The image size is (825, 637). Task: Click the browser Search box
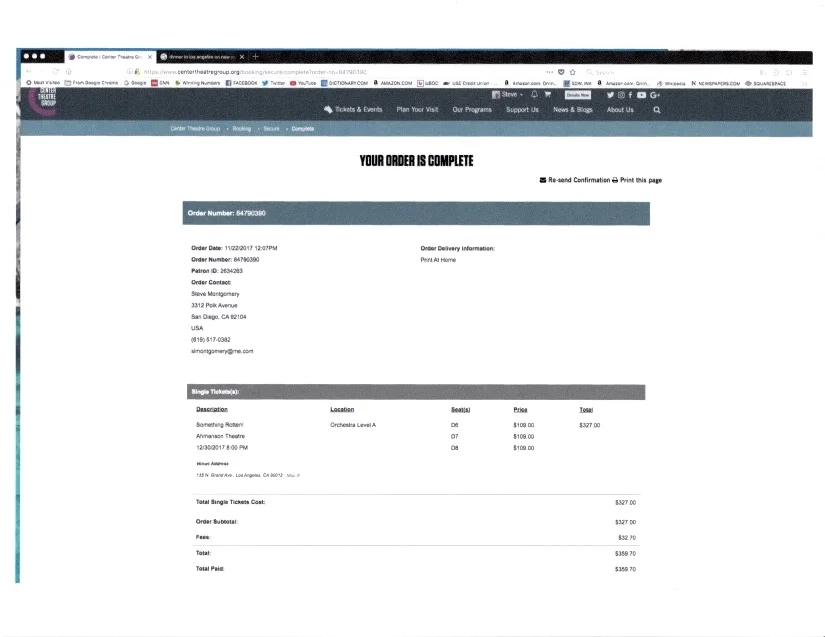[668, 72]
